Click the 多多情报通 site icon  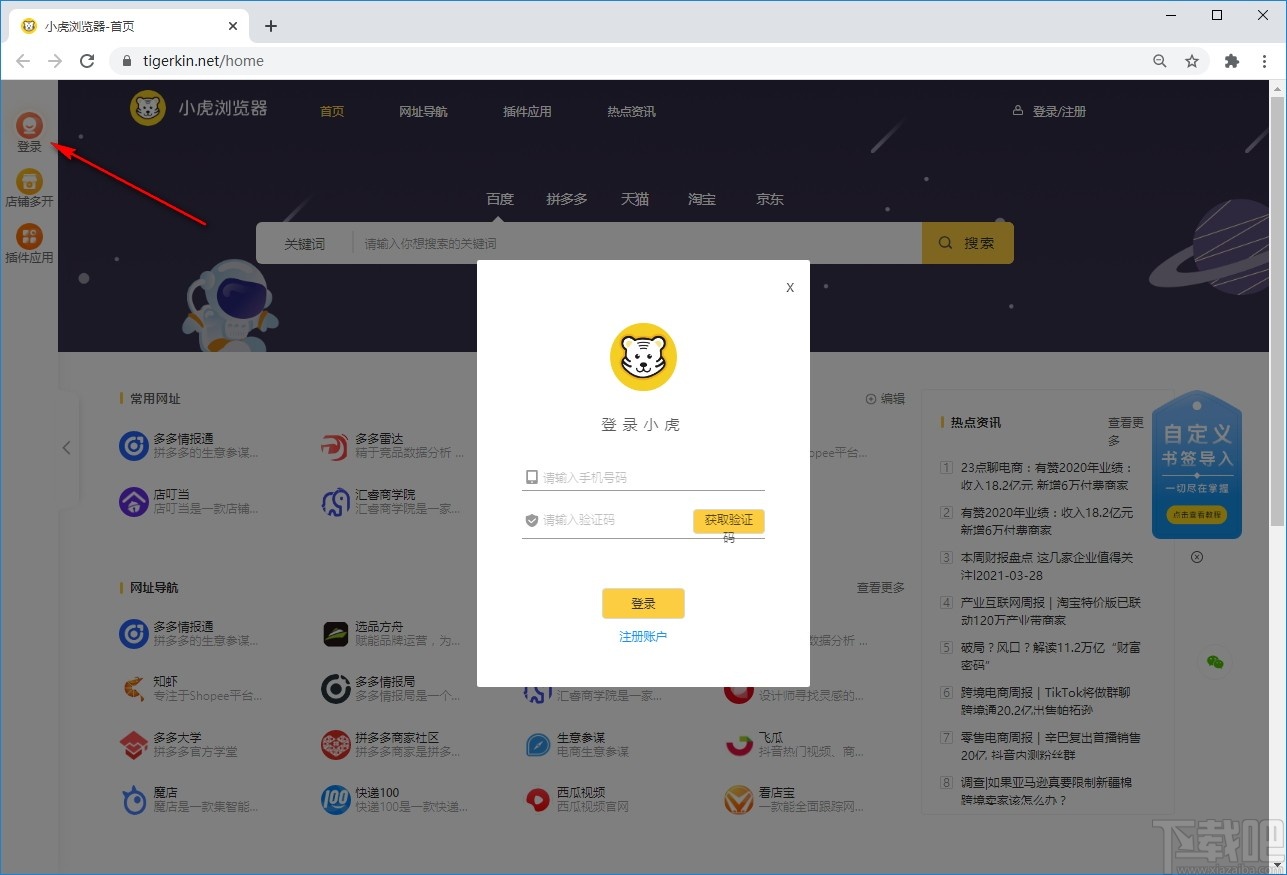(133, 447)
